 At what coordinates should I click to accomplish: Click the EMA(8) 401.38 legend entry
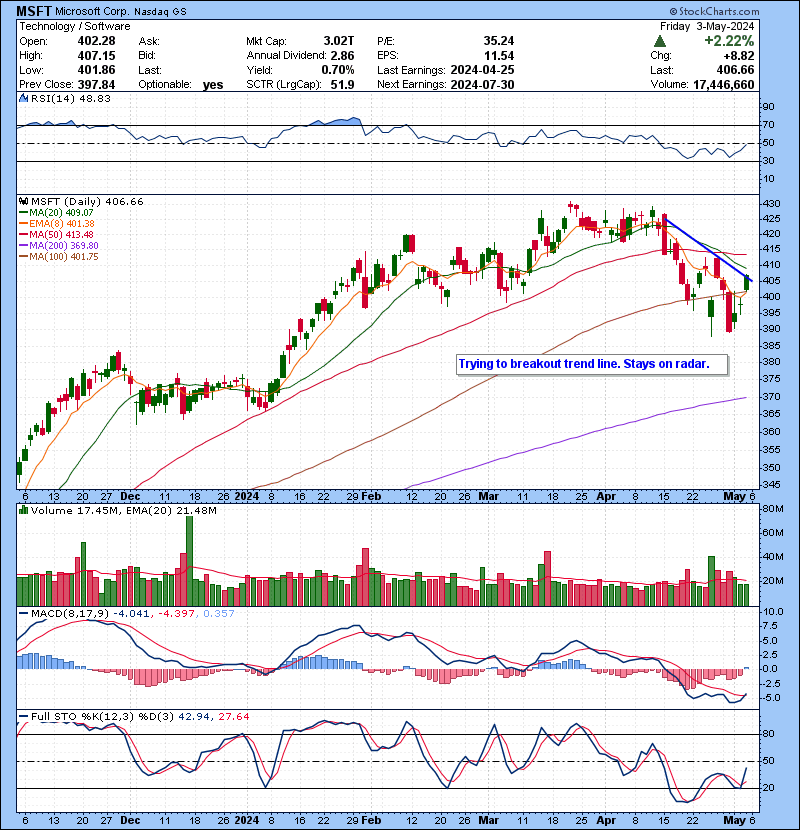click(56, 224)
